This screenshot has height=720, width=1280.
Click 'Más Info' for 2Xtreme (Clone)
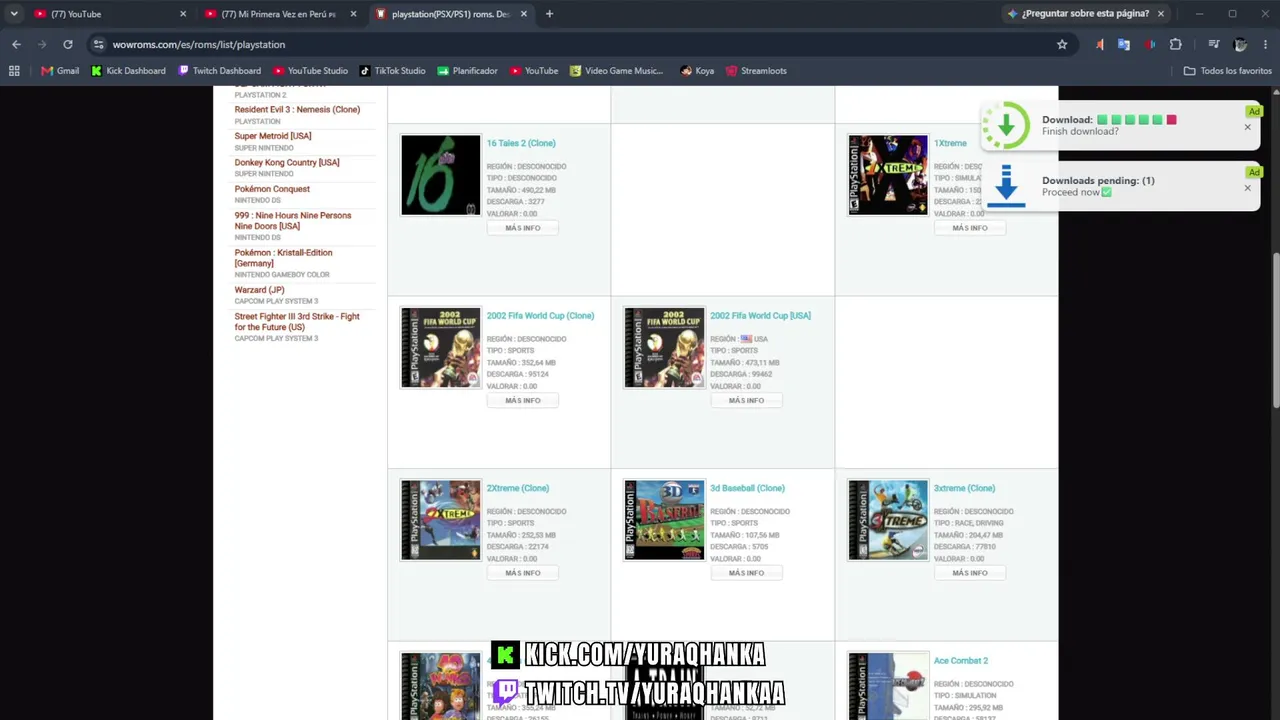523,573
